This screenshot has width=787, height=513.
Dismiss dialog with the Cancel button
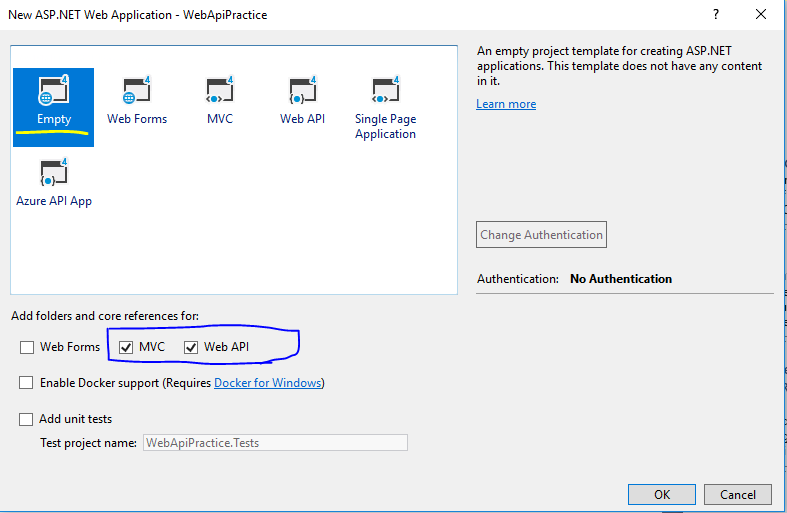tap(737, 494)
